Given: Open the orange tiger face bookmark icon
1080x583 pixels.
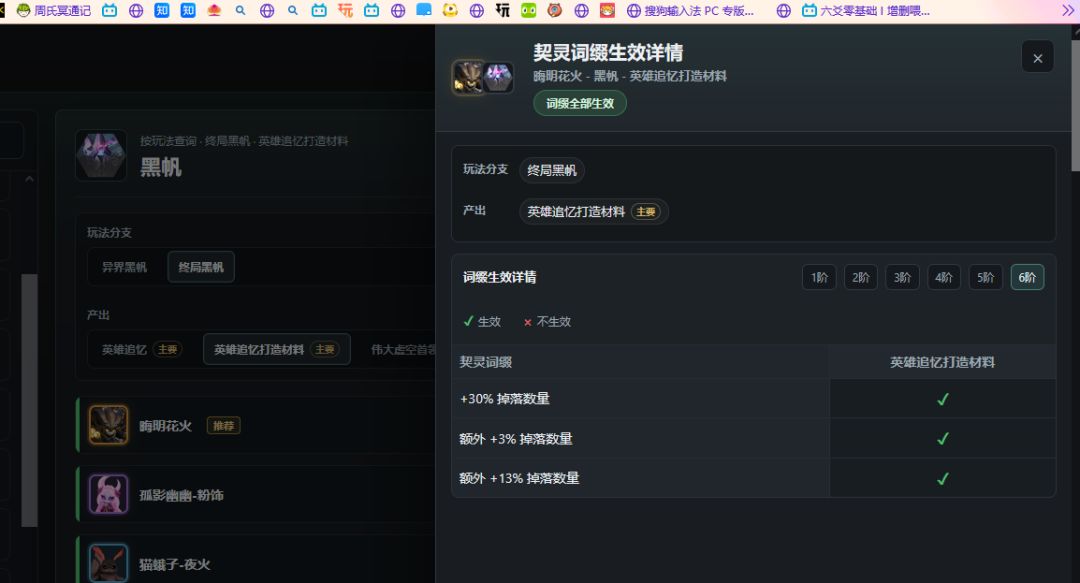Looking at the screenshot, I should 607,10.
